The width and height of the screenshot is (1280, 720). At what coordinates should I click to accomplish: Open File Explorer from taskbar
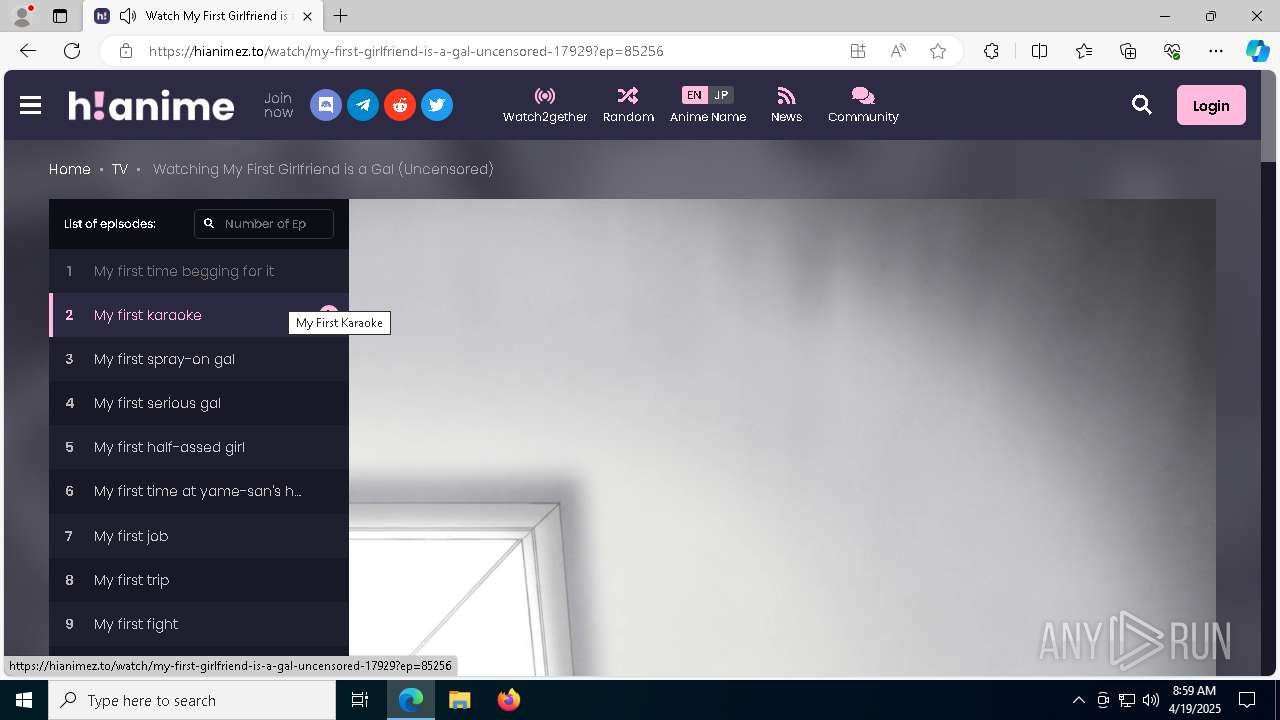coord(460,700)
